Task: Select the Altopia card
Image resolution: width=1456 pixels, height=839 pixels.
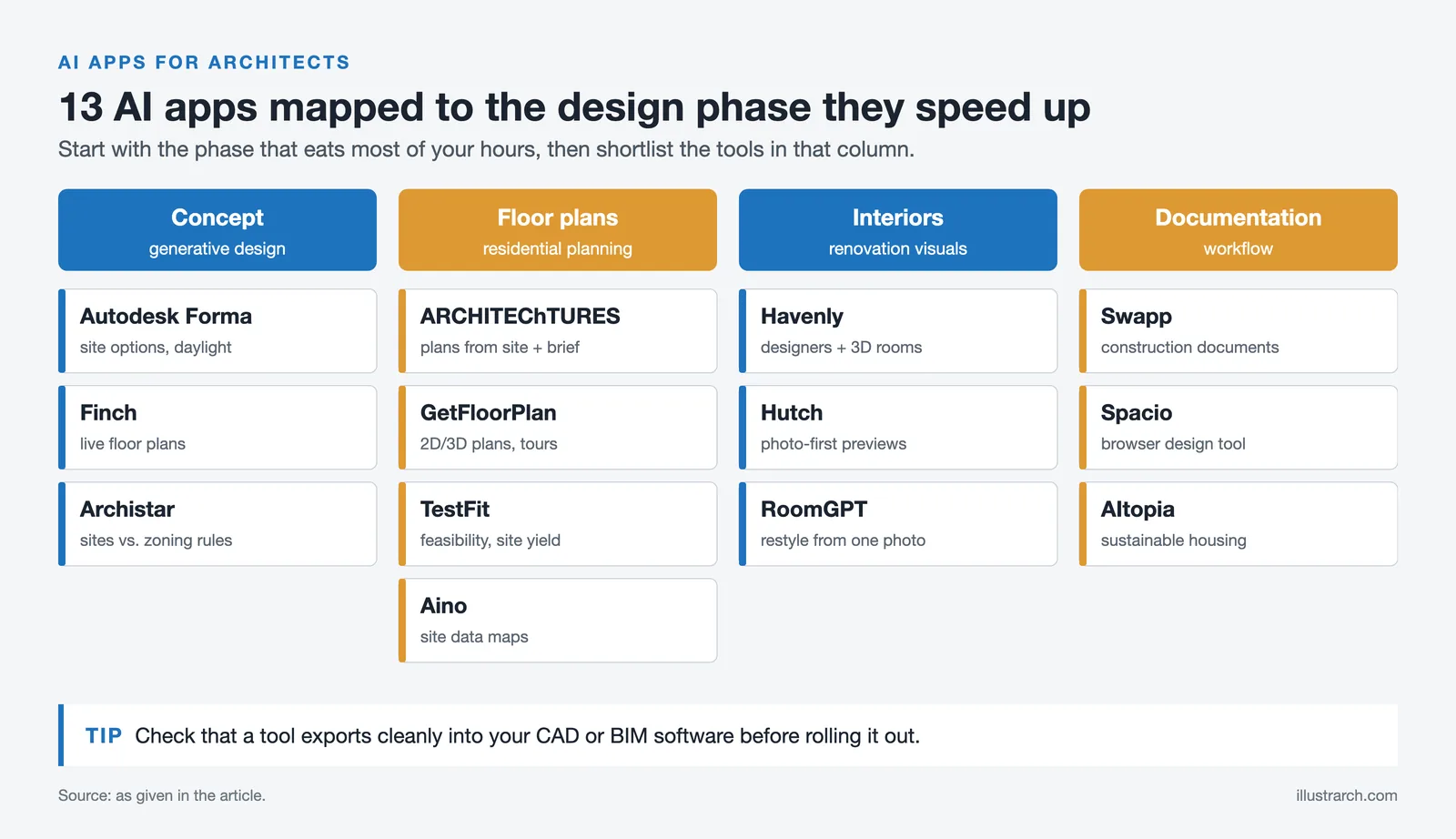Action: point(1239,524)
